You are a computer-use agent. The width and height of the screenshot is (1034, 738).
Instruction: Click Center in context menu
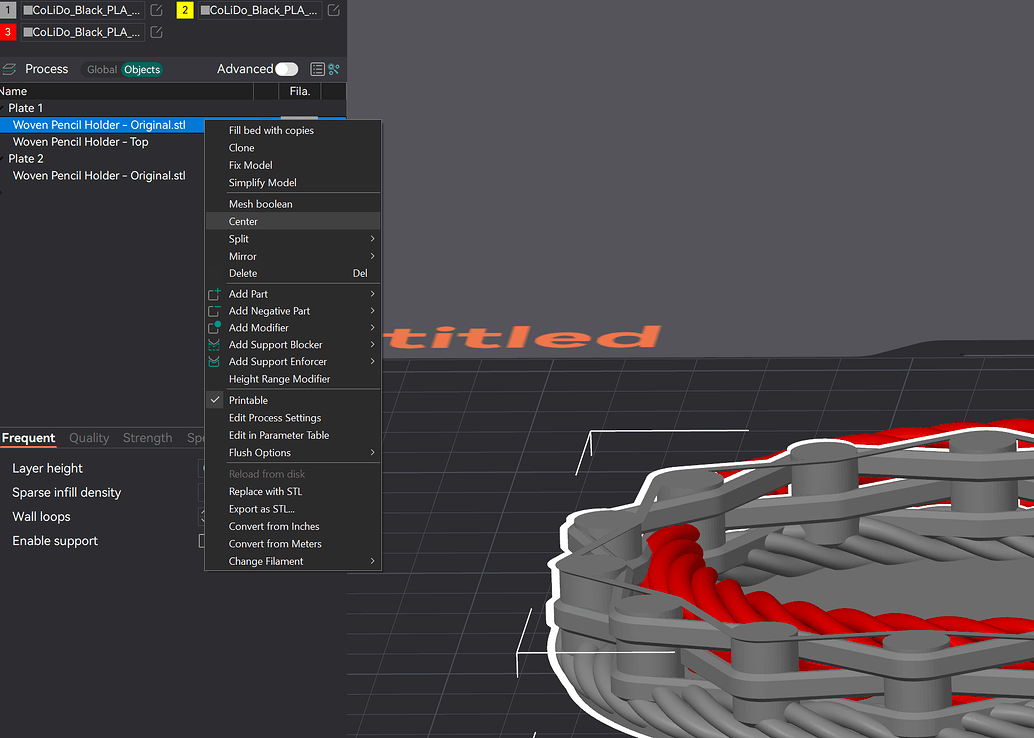[293, 222]
